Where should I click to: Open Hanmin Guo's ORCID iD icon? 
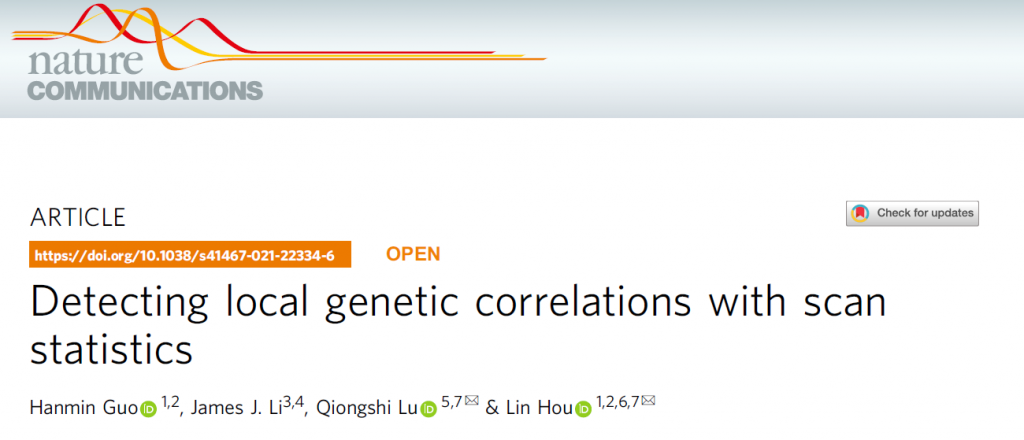click(x=148, y=408)
